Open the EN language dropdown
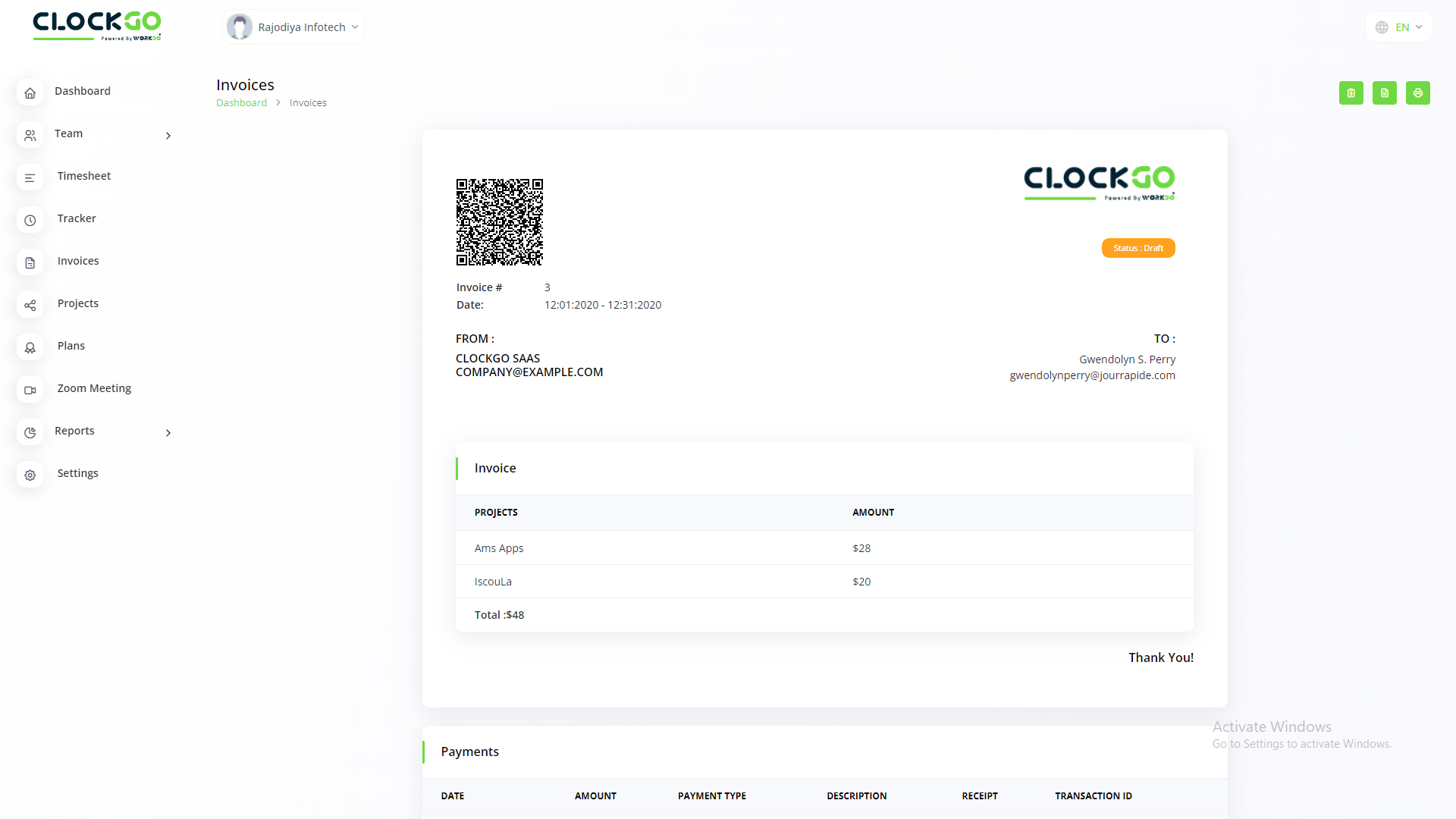Viewport: 1456px width, 819px height. point(1399,27)
